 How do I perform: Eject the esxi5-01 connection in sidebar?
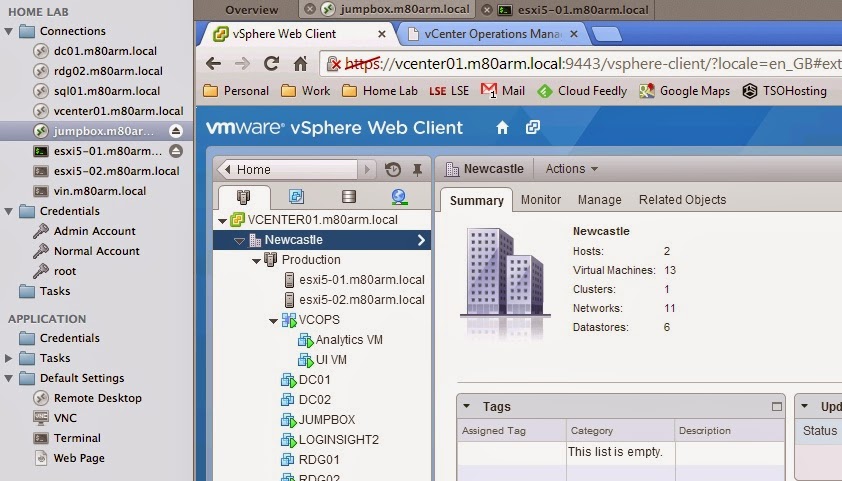pos(176,151)
